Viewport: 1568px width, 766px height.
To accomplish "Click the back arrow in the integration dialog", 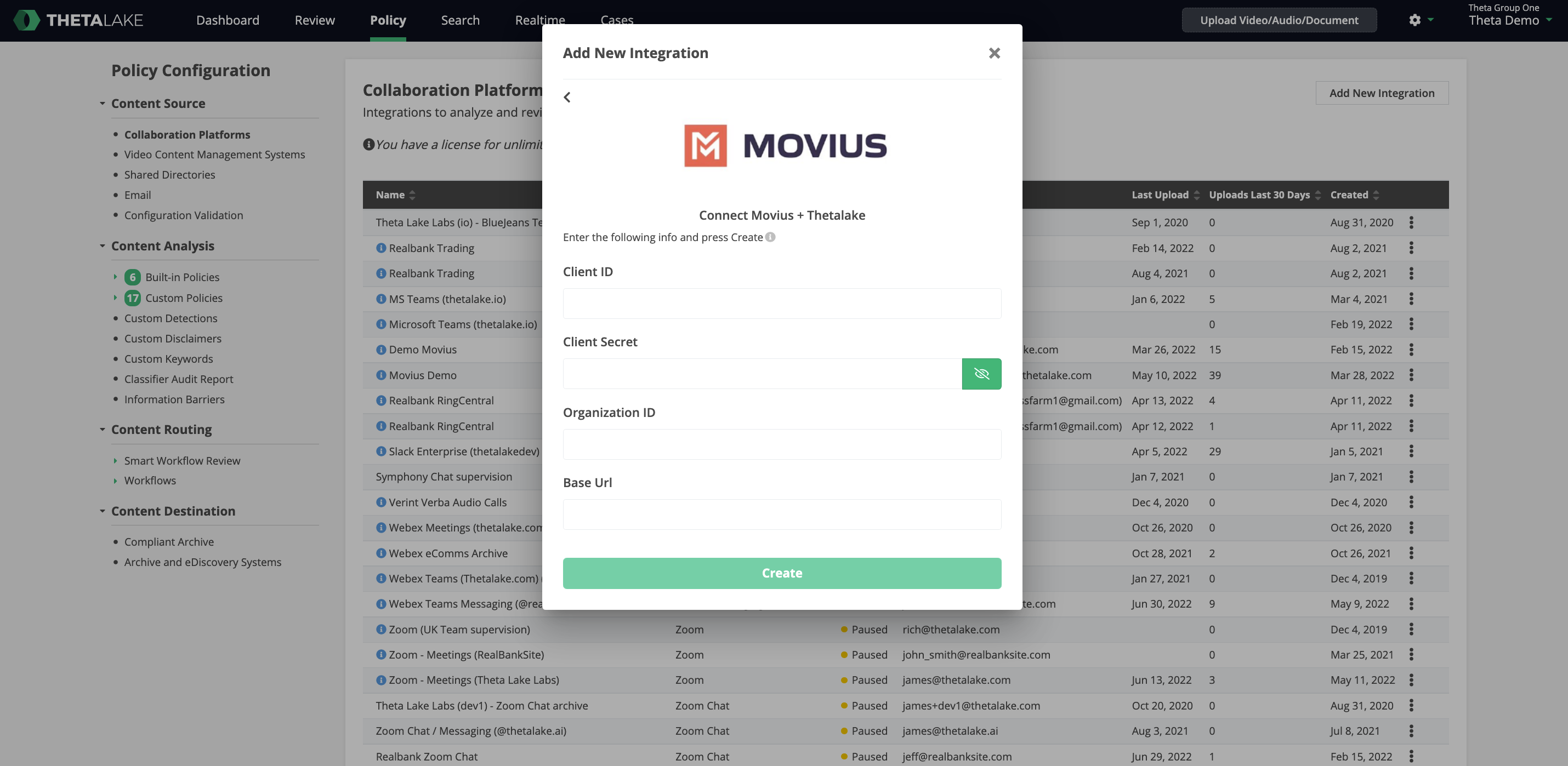I will [x=567, y=98].
